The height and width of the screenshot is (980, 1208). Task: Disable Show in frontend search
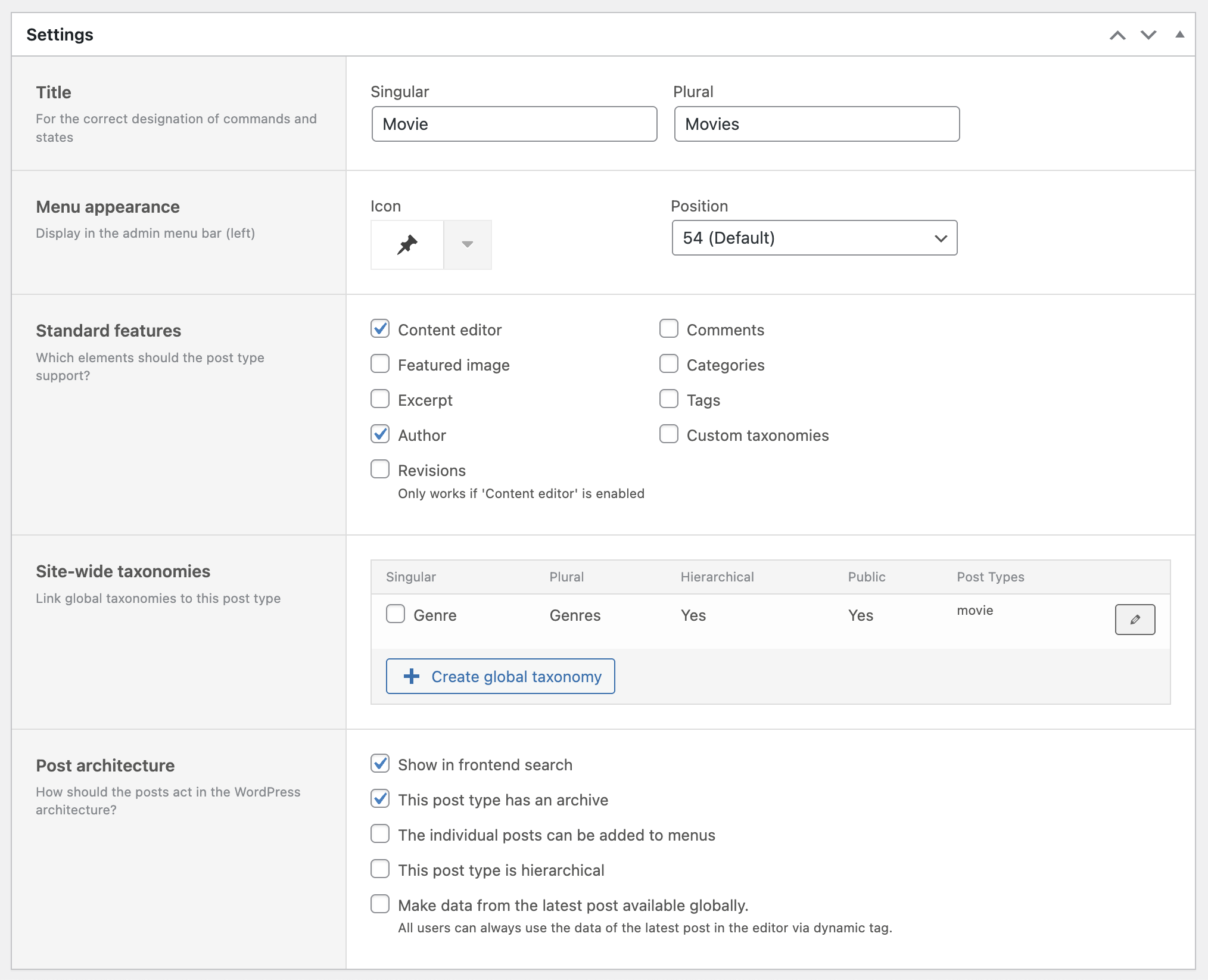[x=380, y=764]
